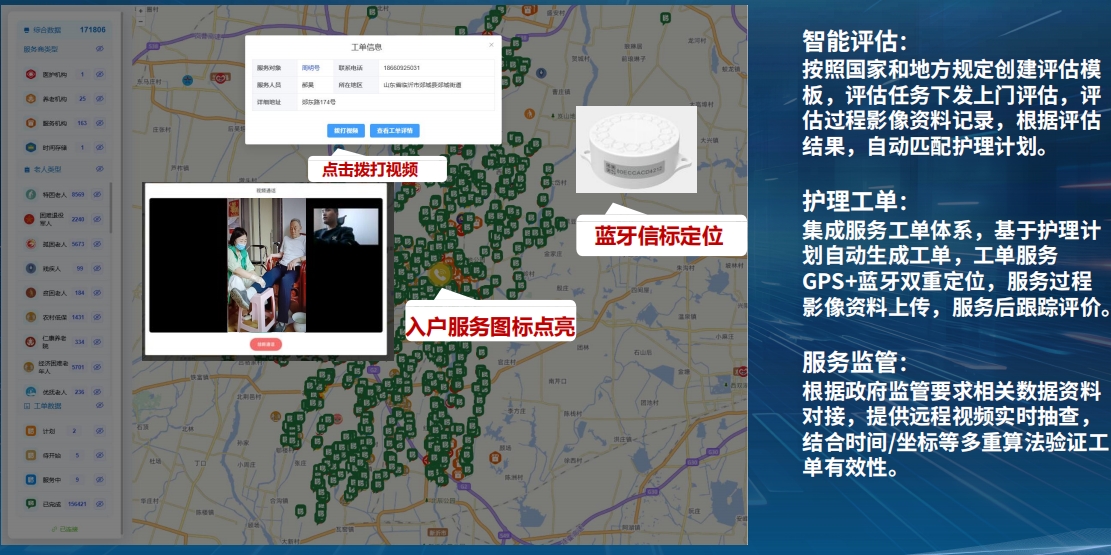
Task: Click the 服务中 work order icon
Action: [30, 480]
